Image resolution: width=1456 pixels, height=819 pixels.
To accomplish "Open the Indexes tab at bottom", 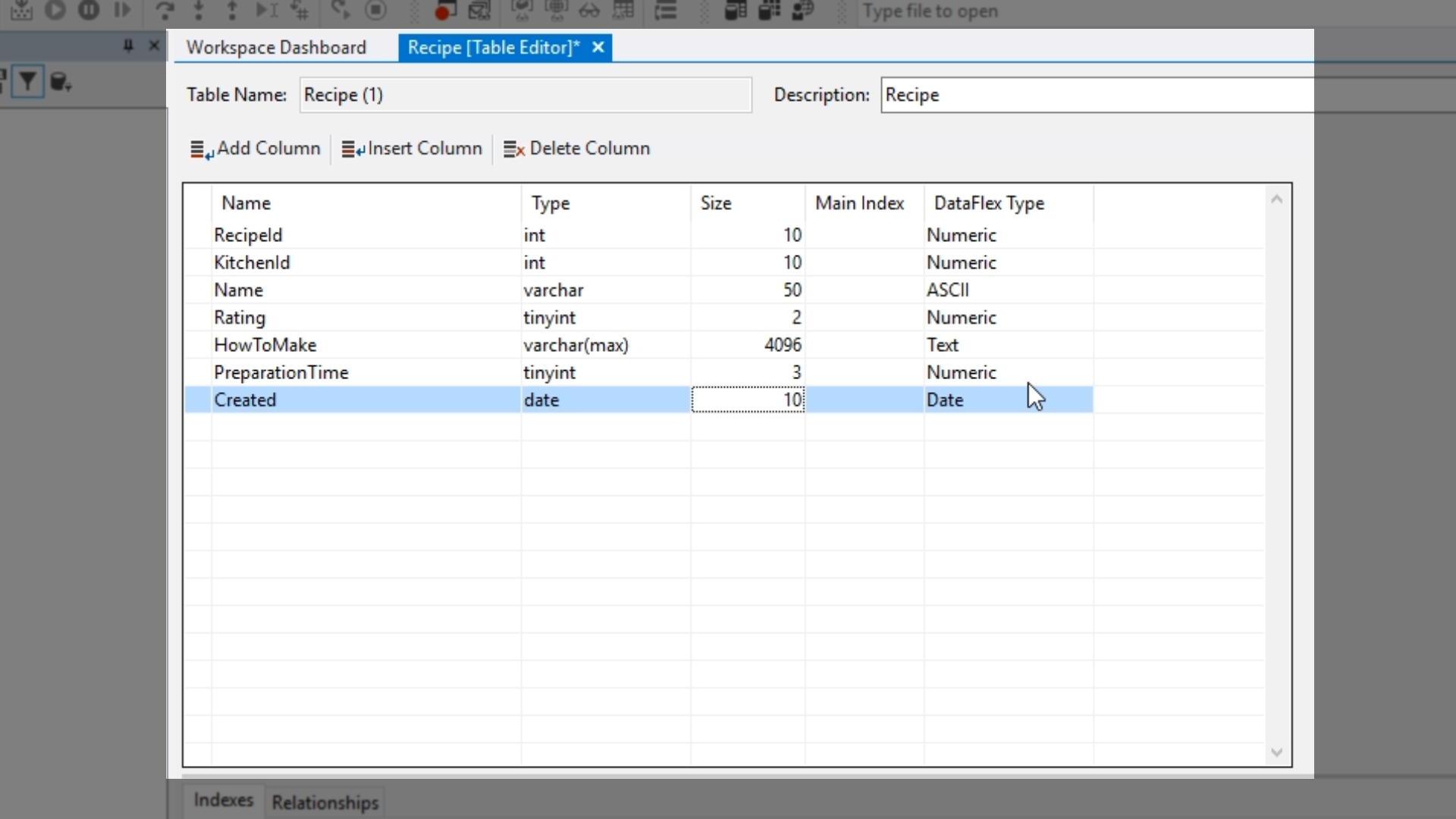I will click(223, 800).
